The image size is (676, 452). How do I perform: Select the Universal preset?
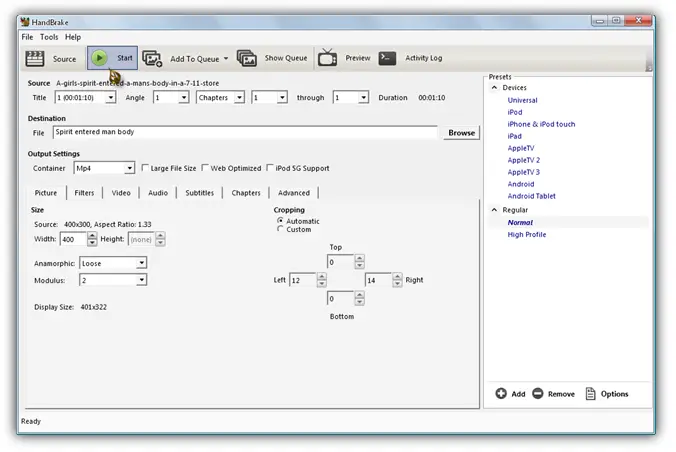click(522, 100)
